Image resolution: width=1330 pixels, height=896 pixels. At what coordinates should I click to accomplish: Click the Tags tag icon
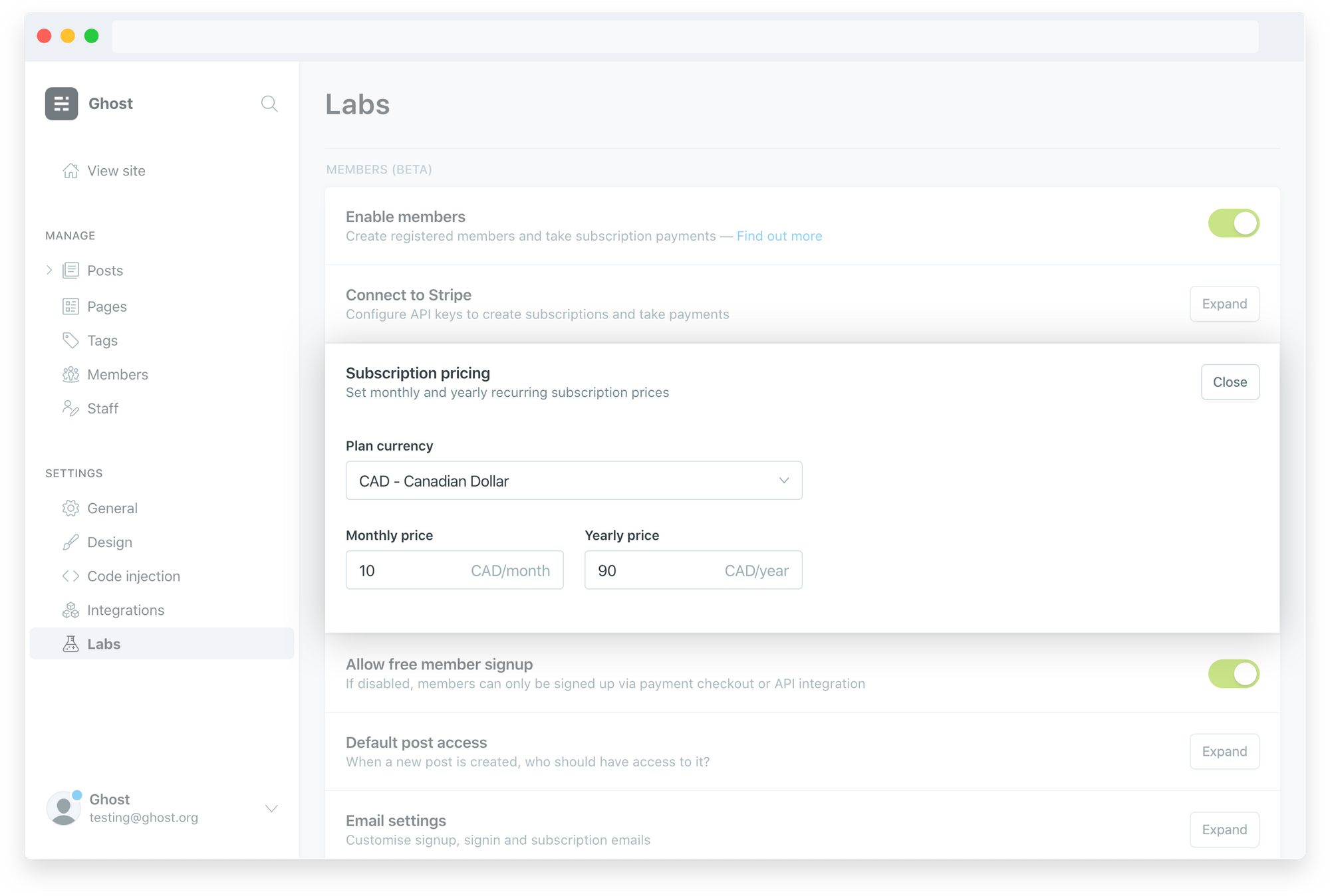(x=70, y=340)
